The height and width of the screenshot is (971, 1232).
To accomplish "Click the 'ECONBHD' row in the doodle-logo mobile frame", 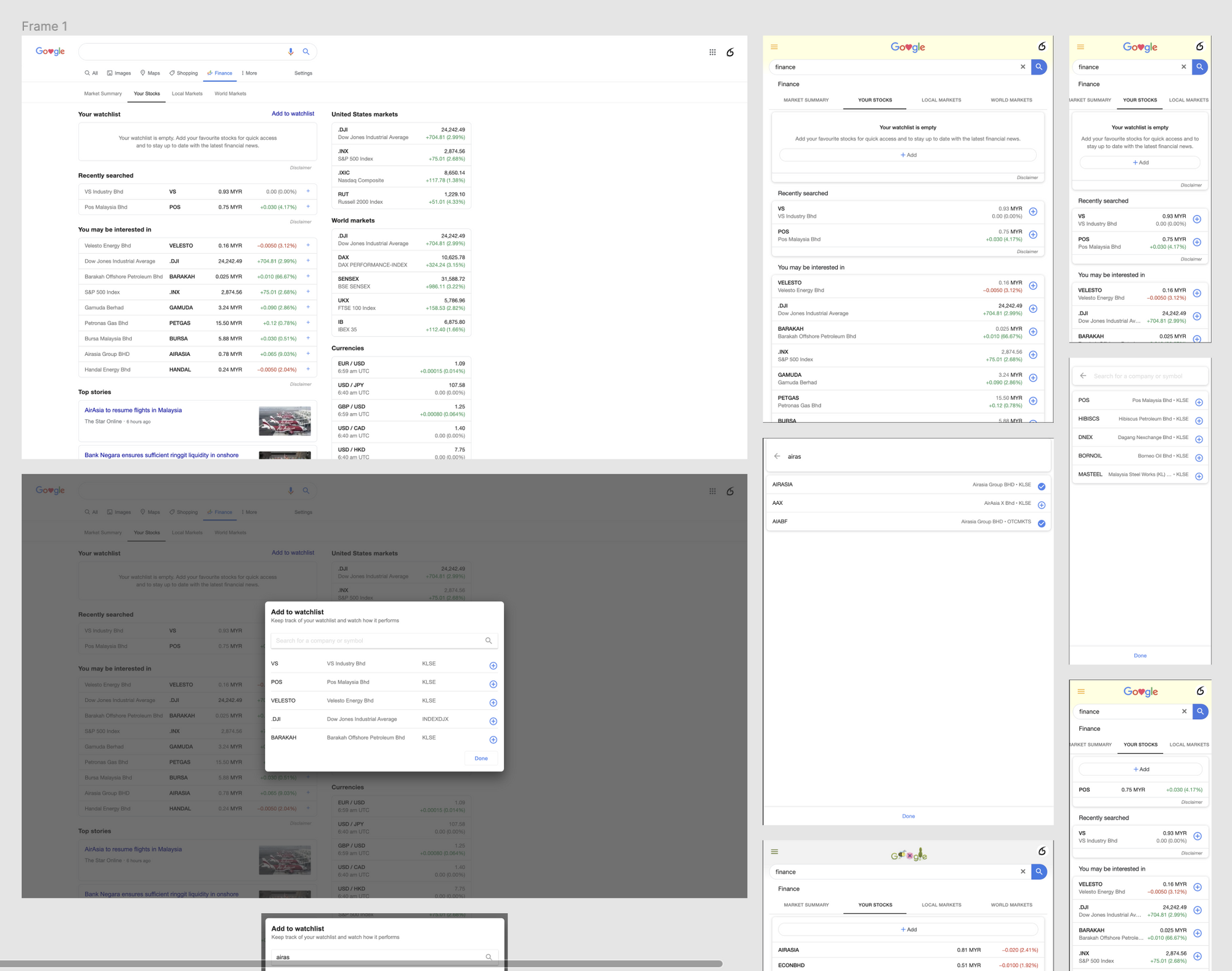I will click(908, 965).
